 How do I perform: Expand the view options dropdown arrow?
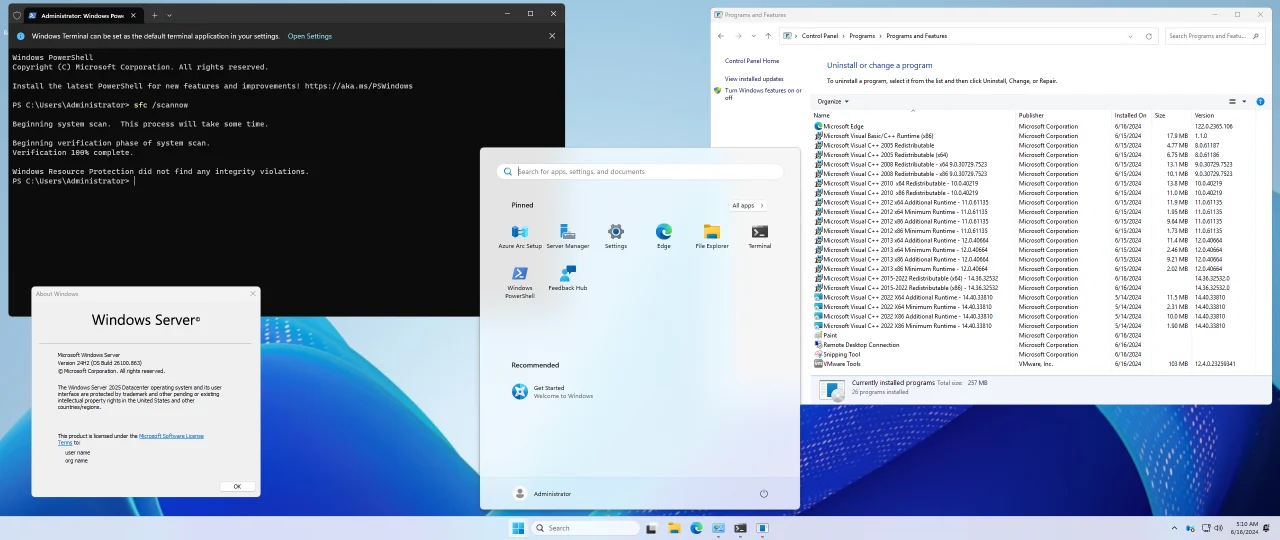click(1244, 101)
